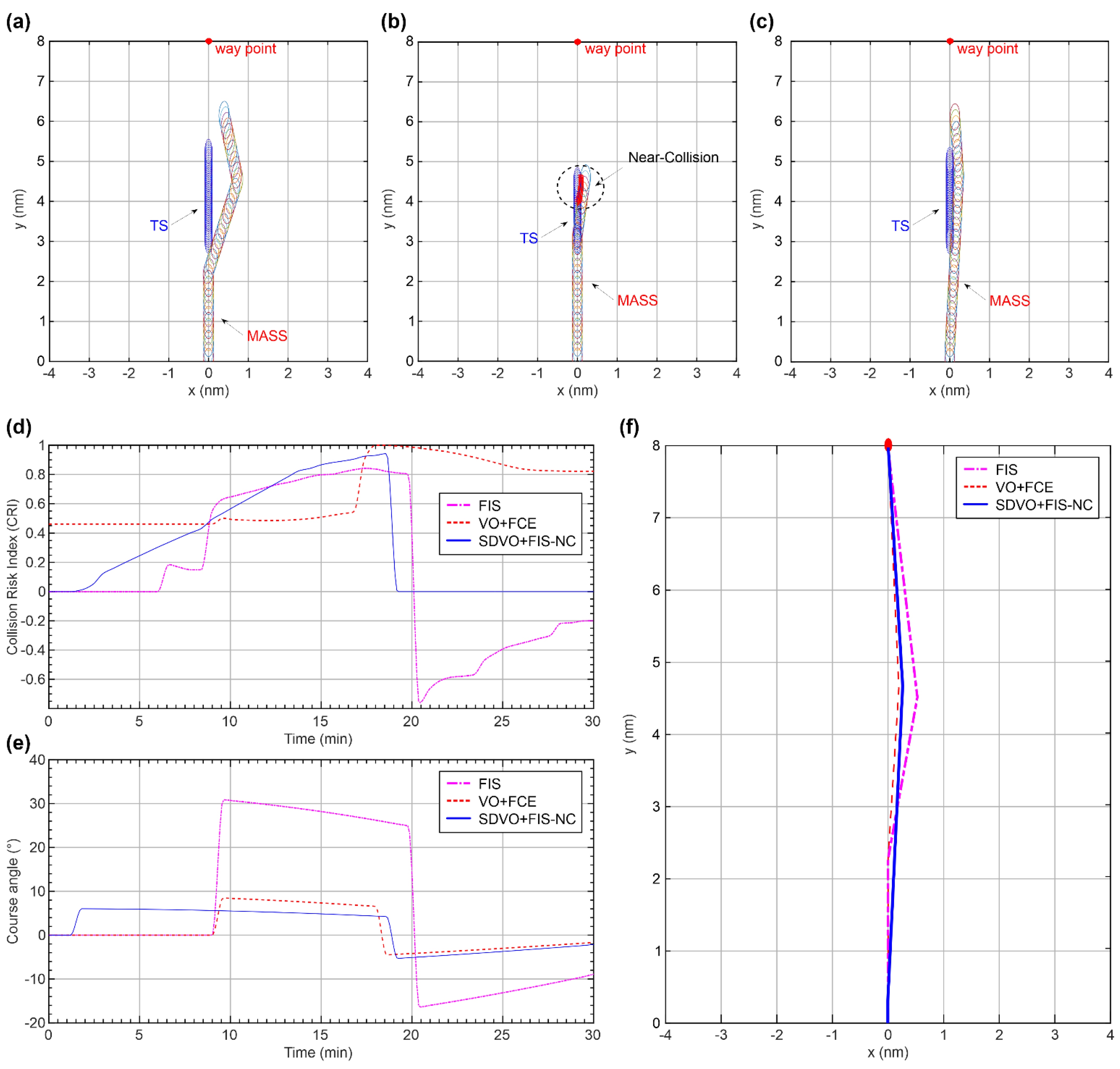
Task: Click the SDVO+FIS-NC legend entry in panel (f)
Action: (1043, 505)
